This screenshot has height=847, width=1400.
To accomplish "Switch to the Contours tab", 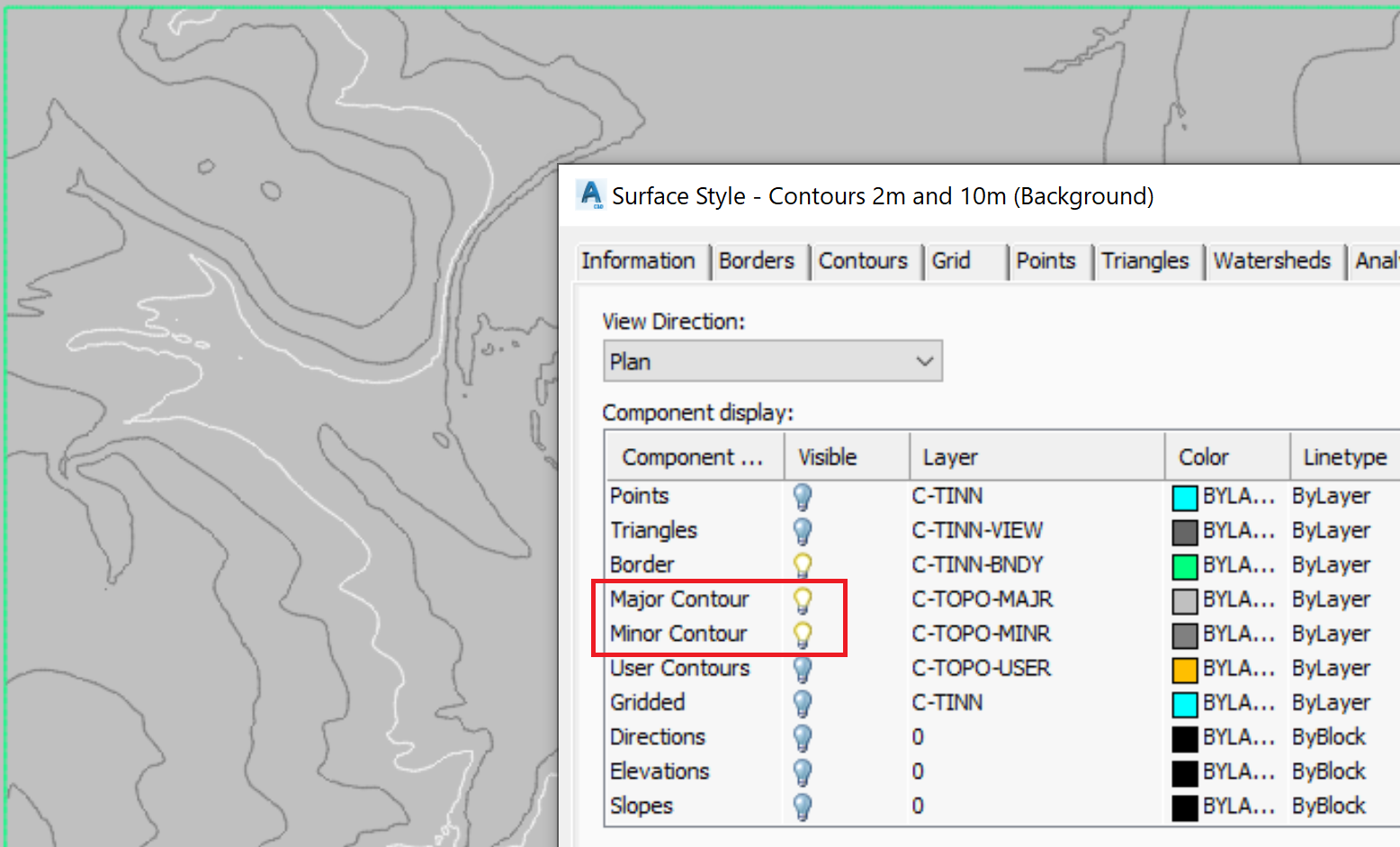I will pos(862,261).
